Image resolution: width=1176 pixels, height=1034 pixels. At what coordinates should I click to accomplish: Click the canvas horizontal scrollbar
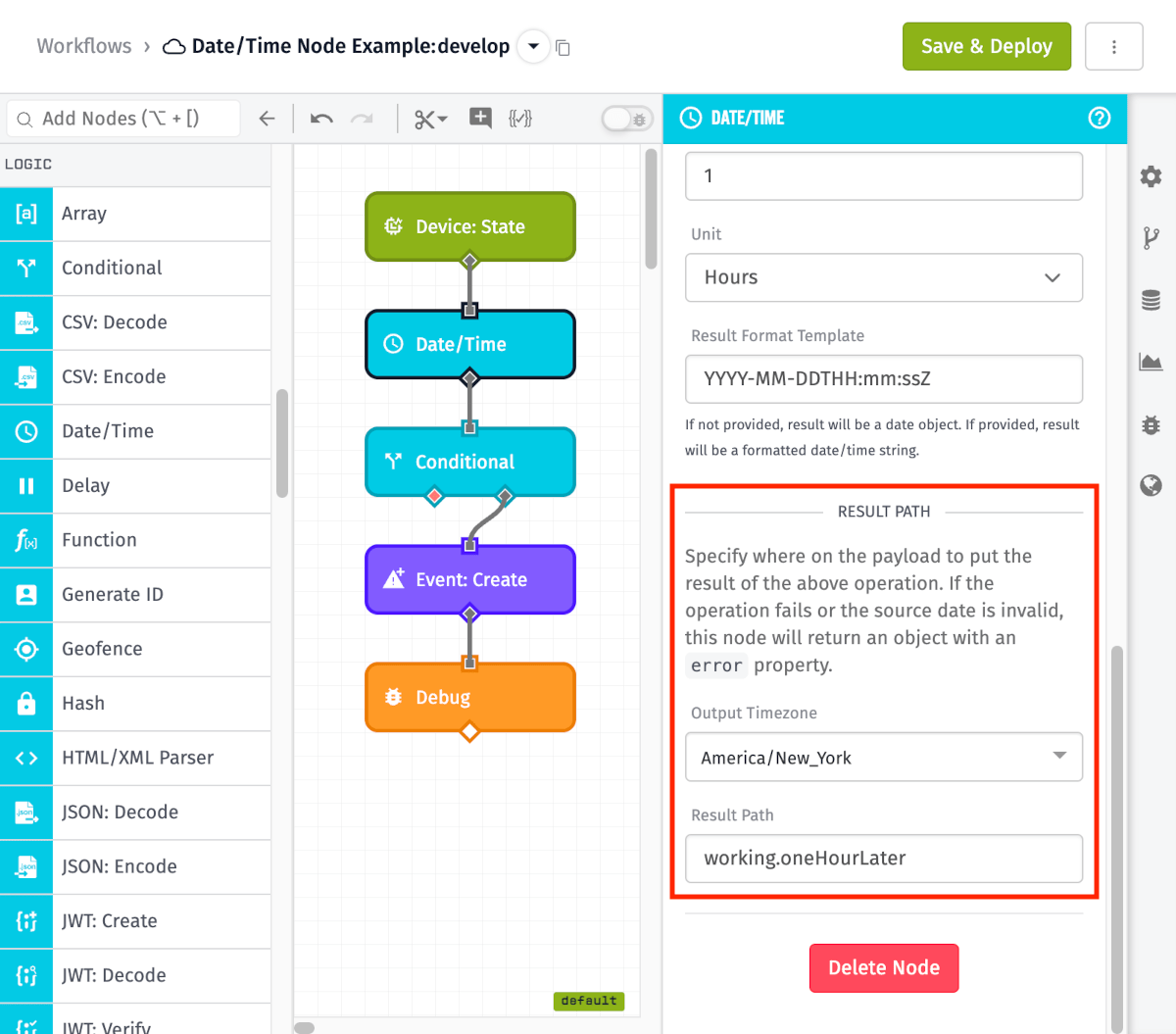click(x=305, y=1028)
